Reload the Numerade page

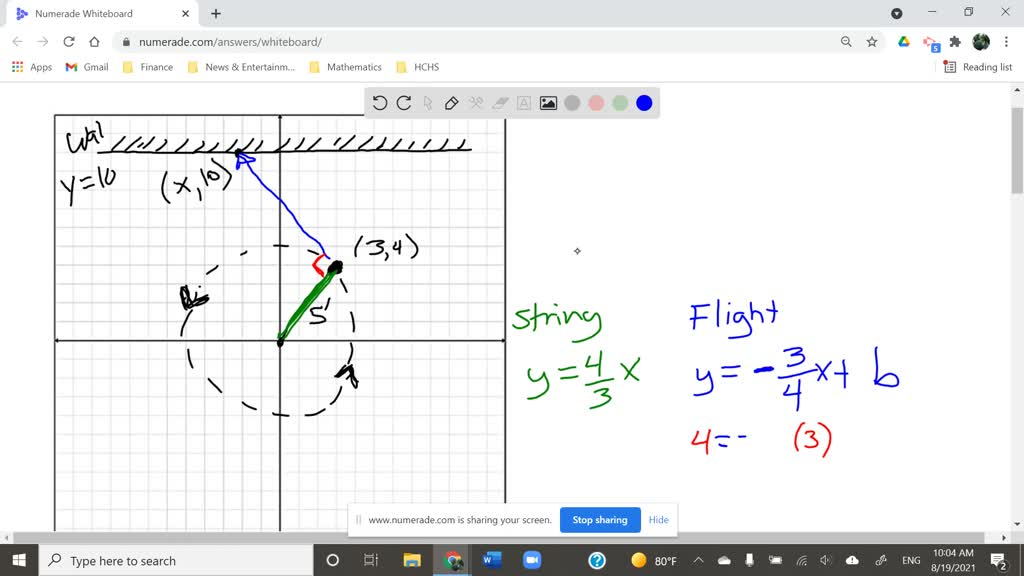[69, 42]
